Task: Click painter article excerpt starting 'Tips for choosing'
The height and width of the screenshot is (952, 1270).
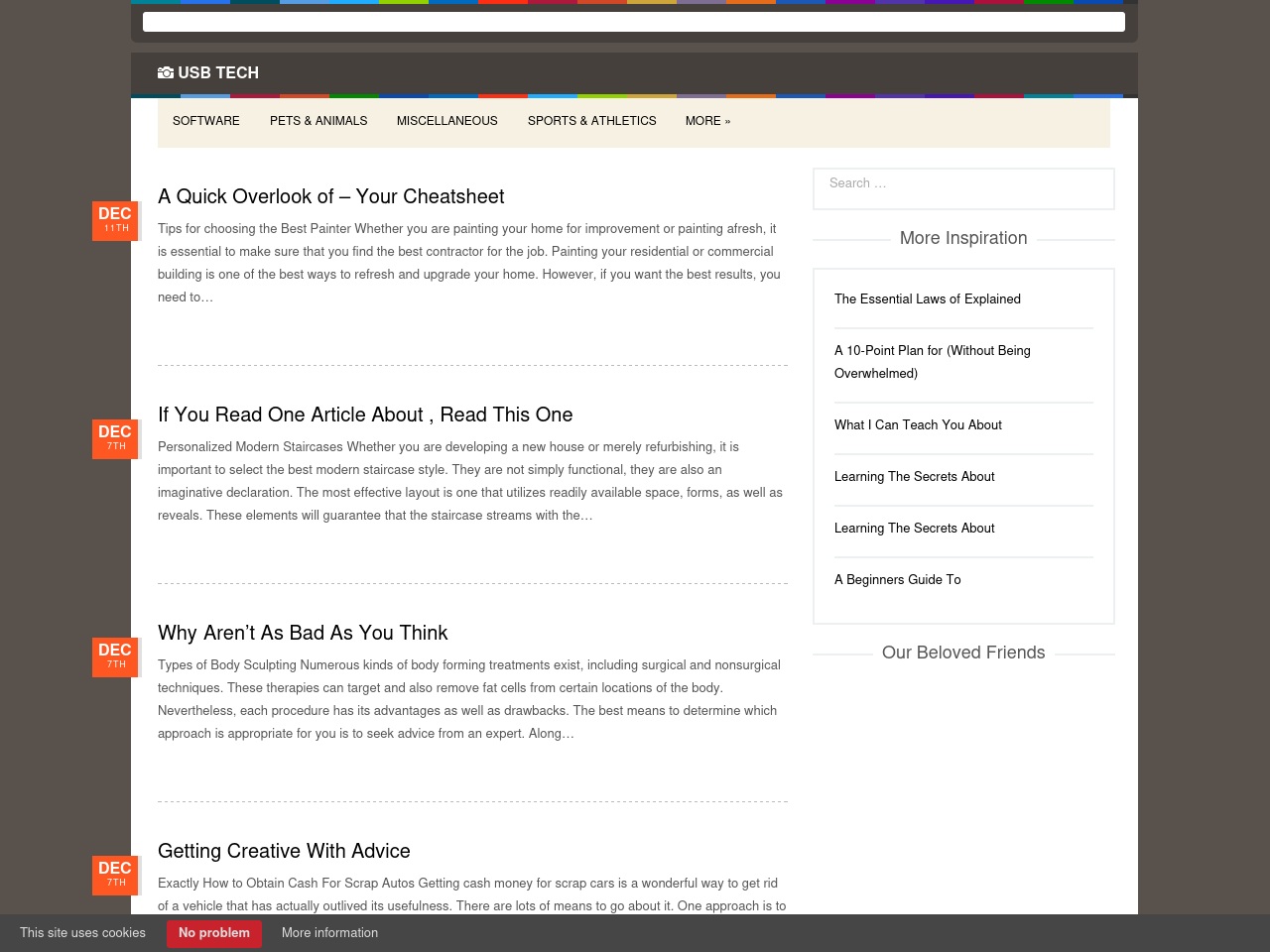Action: (469, 263)
